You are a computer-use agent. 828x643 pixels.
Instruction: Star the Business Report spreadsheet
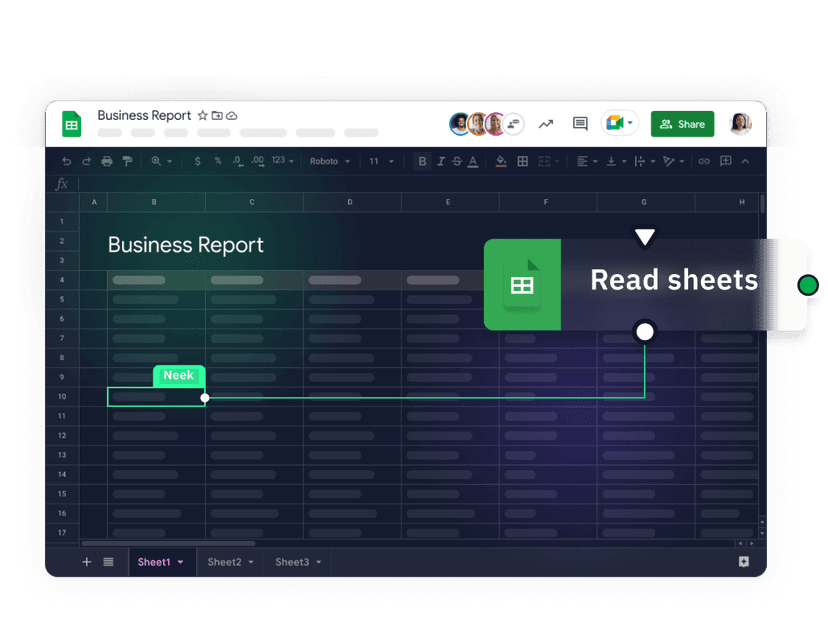tap(202, 116)
